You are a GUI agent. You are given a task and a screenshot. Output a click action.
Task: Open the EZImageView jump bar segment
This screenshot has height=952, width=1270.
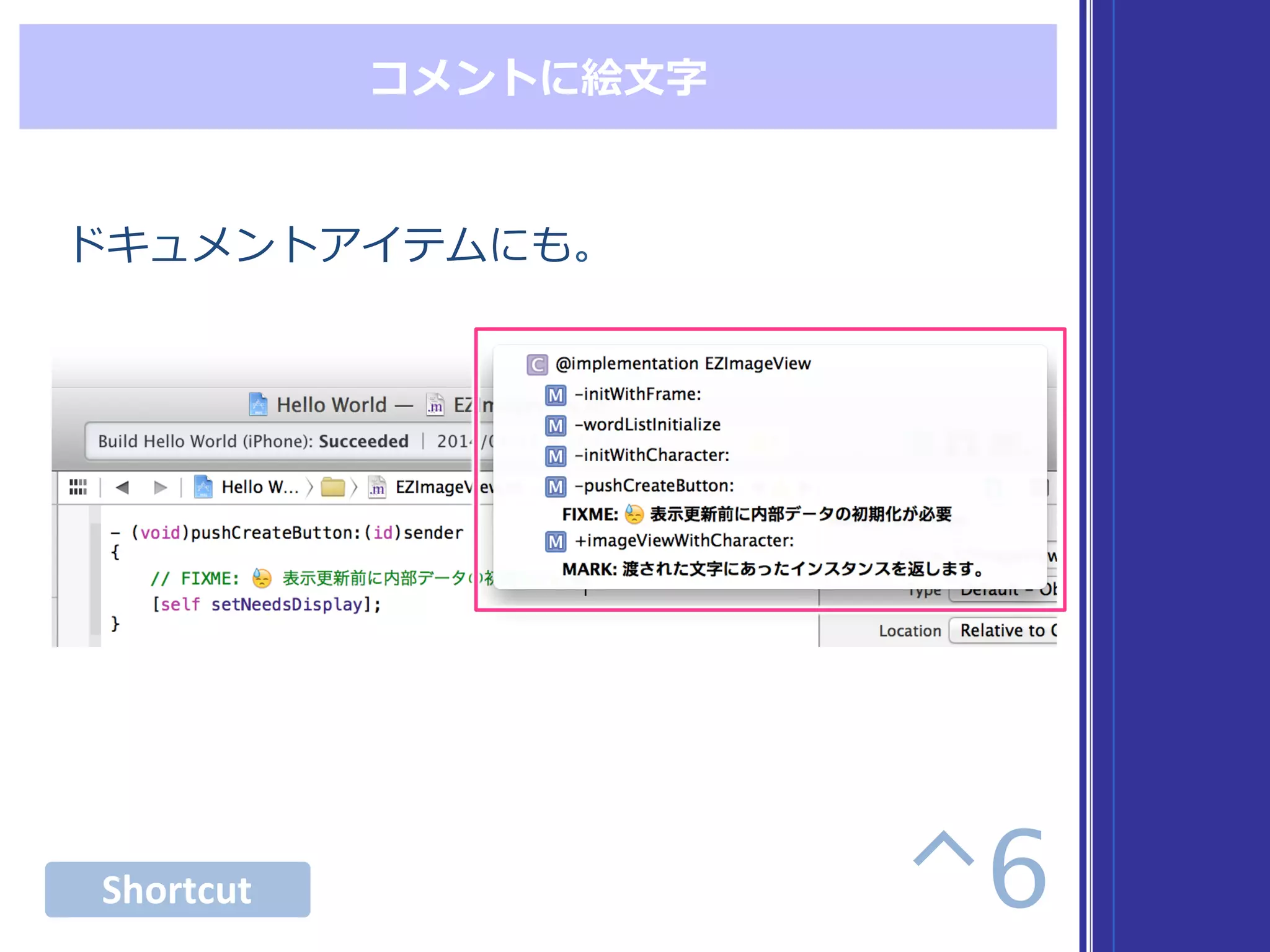click(x=432, y=487)
